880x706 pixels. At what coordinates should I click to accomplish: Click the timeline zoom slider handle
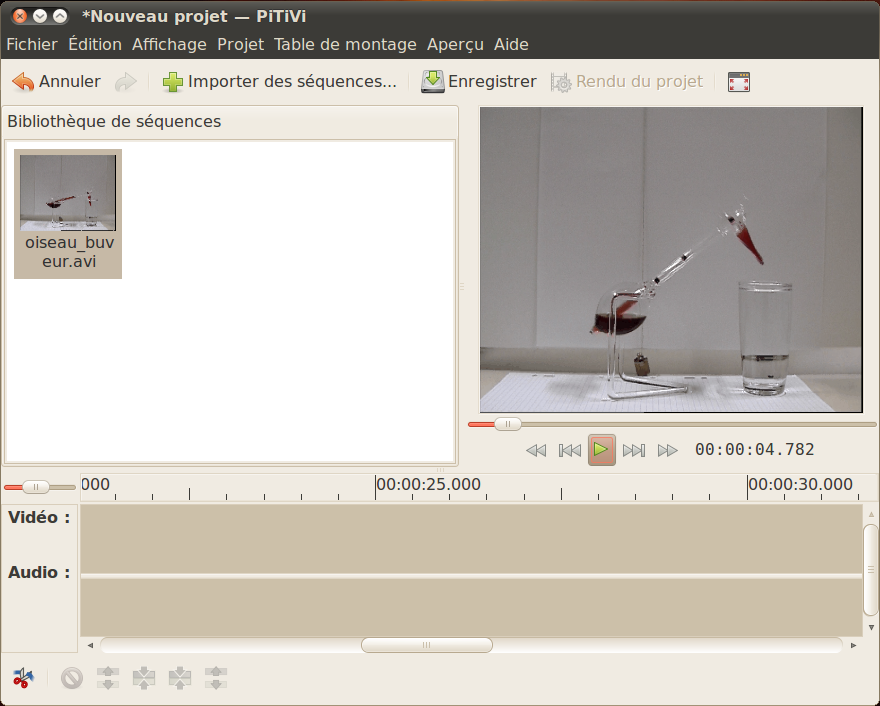click(x=36, y=487)
